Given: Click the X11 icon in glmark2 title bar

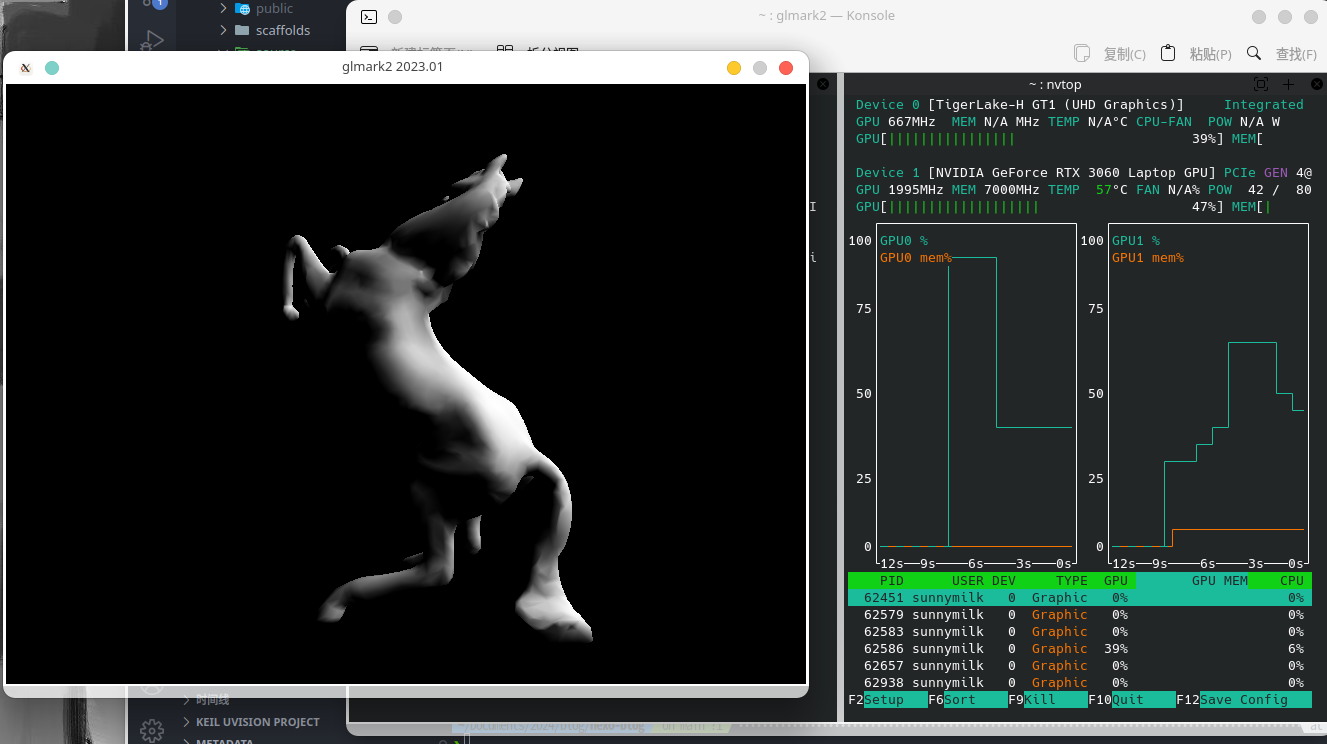Looking at the screenshot, I should click(26, 68).
